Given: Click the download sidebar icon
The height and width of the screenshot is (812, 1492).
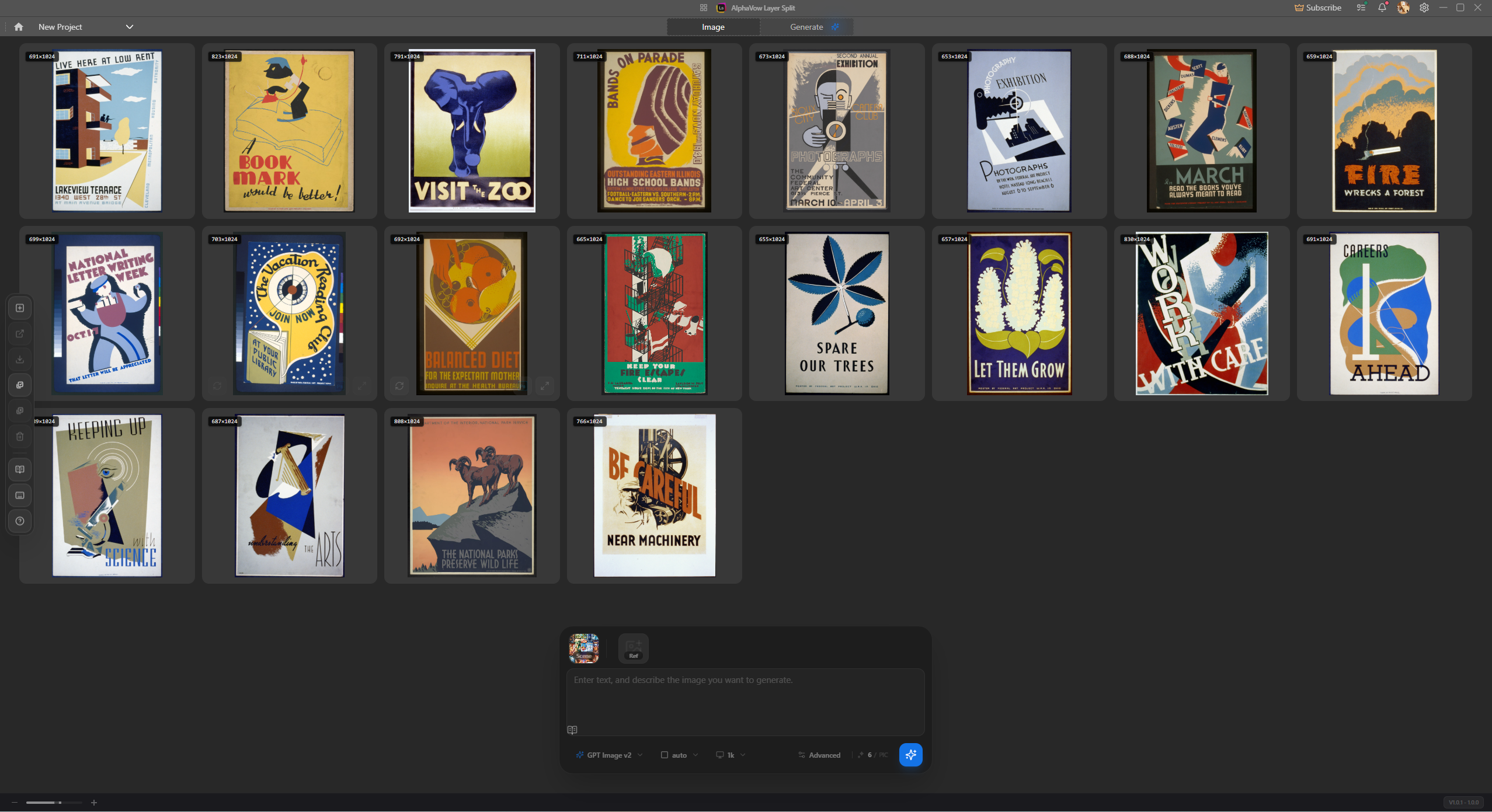Looking at the screenshot, I should (x=20, y=360).
